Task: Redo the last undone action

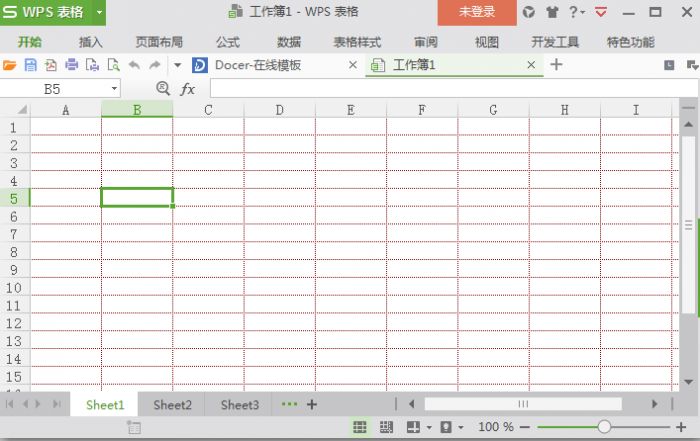Action: point(154,65)
